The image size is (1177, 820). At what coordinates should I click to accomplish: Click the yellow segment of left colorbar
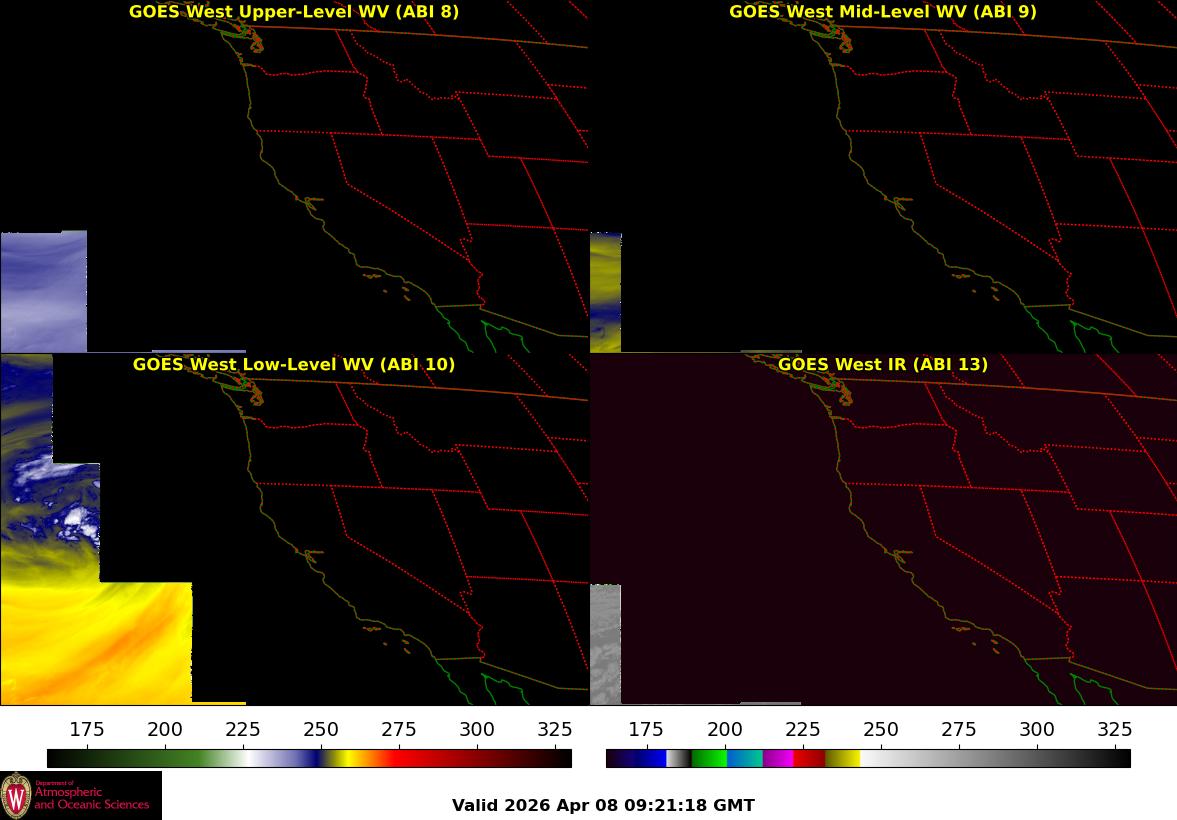pyautogui.click(x=340, y=758)
